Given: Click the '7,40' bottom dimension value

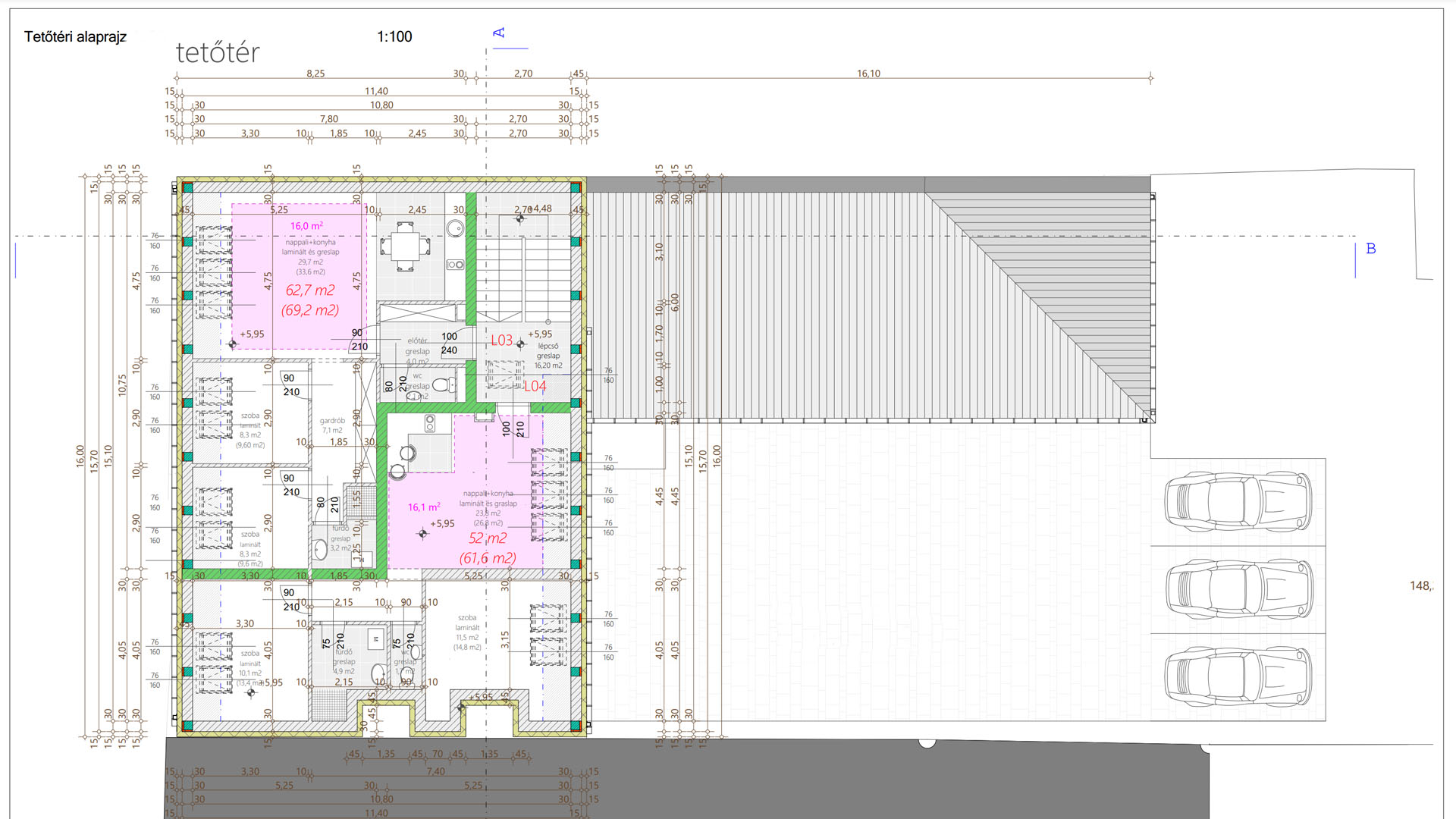Looking at the screenshot, I should [x=436, y=771].
